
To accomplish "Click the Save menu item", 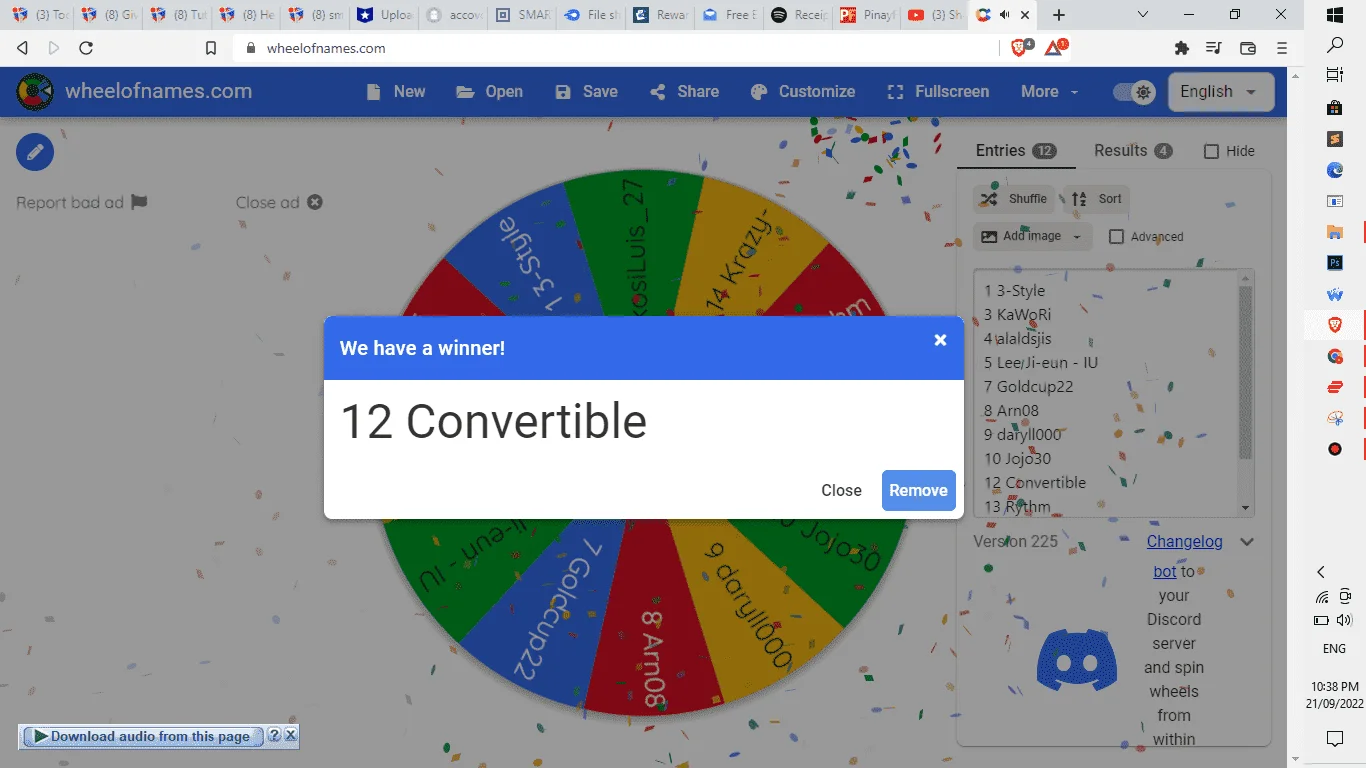I will click(587, 92).
